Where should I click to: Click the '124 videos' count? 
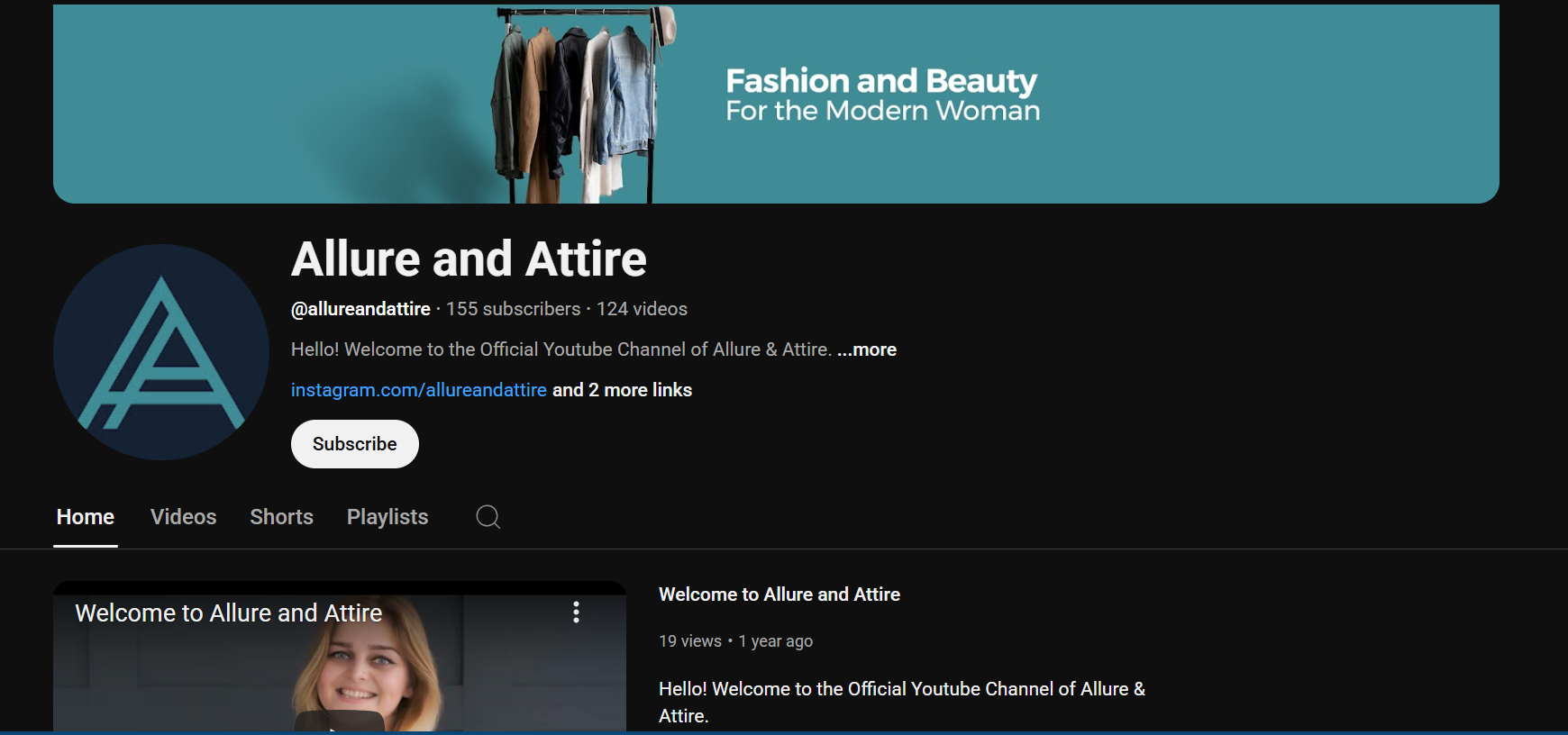pos(642,309)
